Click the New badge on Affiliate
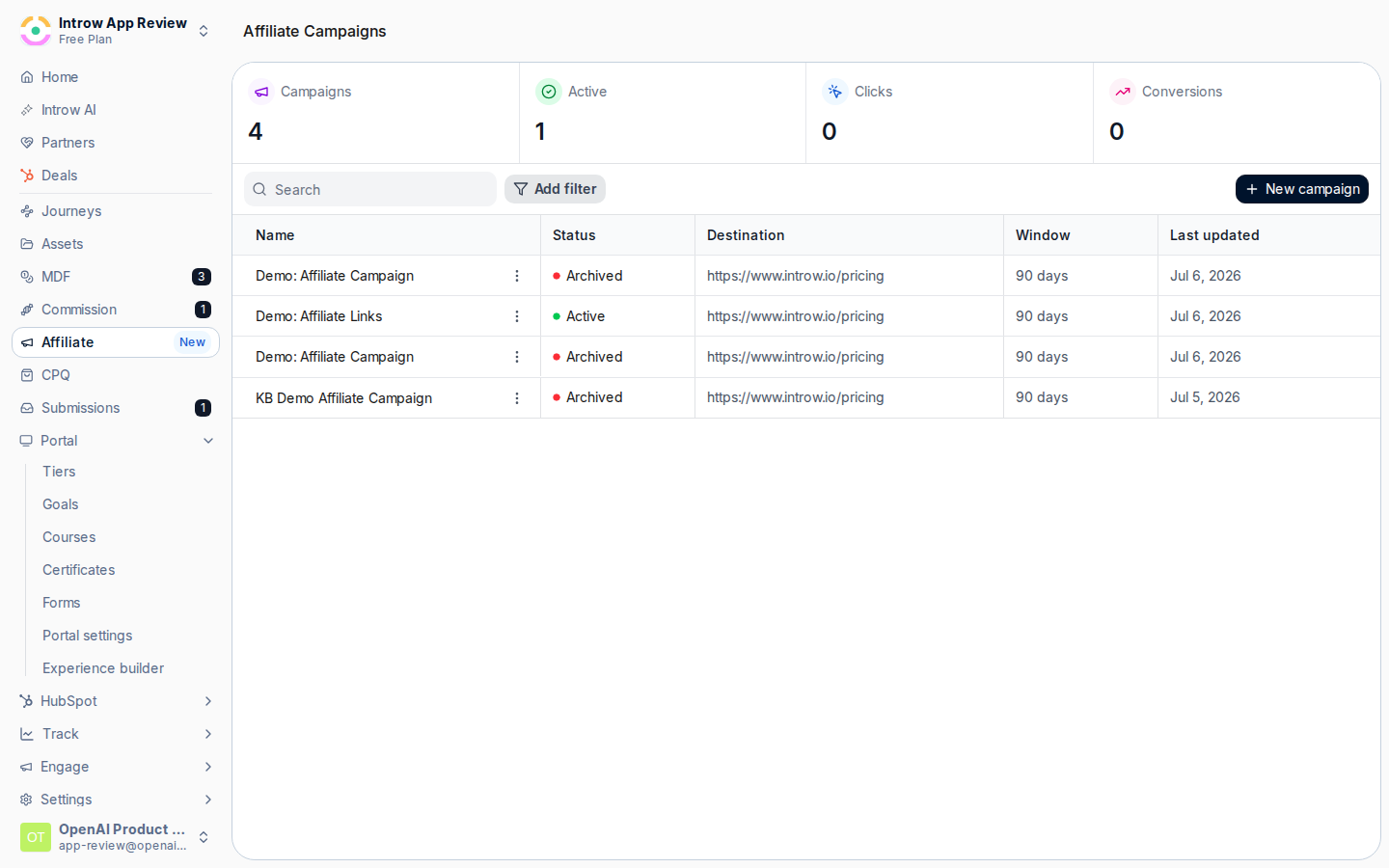This screenshot has height=868, width=1389. point(192,342)
